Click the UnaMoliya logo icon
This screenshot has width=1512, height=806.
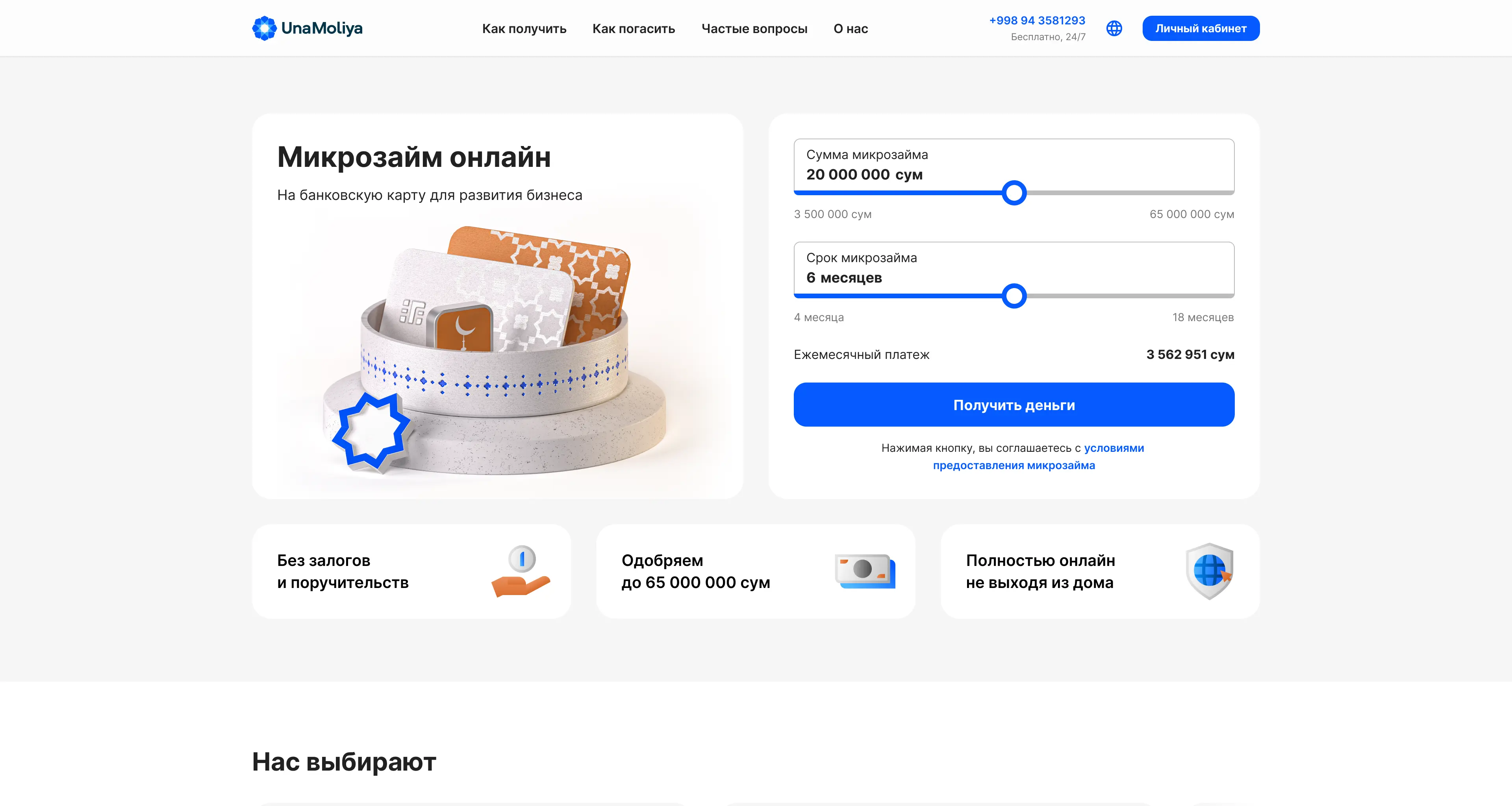pyautogui.click(x=264, y=28)
